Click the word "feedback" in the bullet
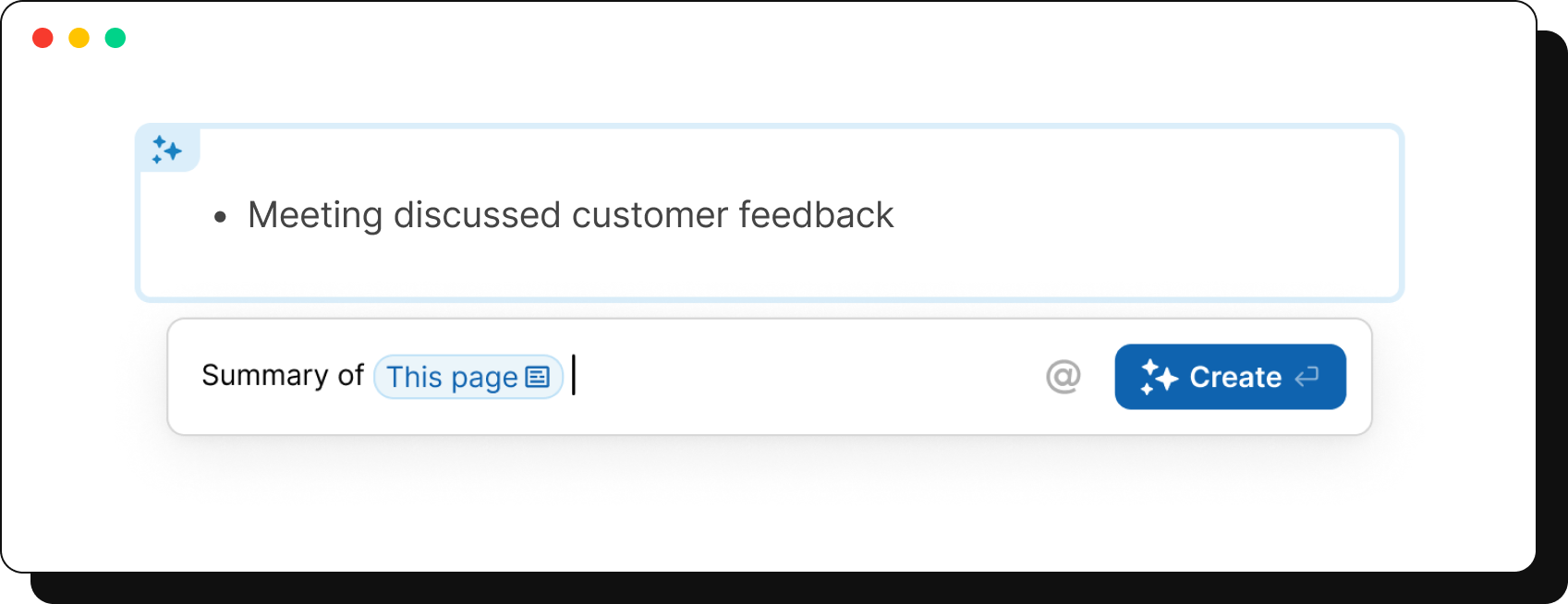Image resolution: width=1568 pixels, height=604 pixels. coord(816,215)
